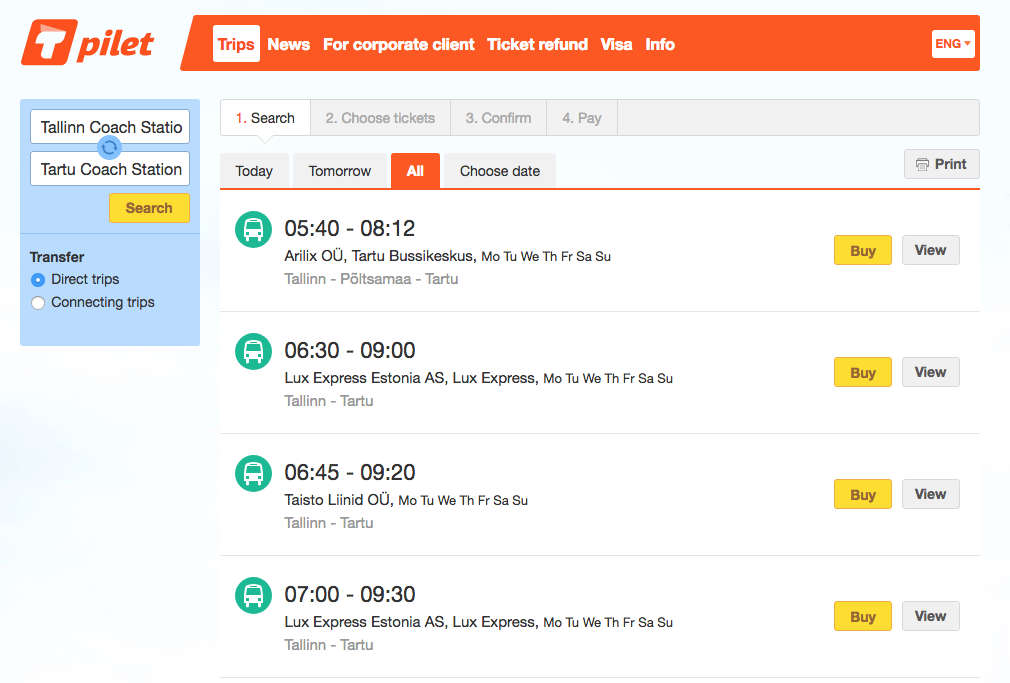Click bus icon for 05:40 trip

pyautogui.click(x=253, y=229)
